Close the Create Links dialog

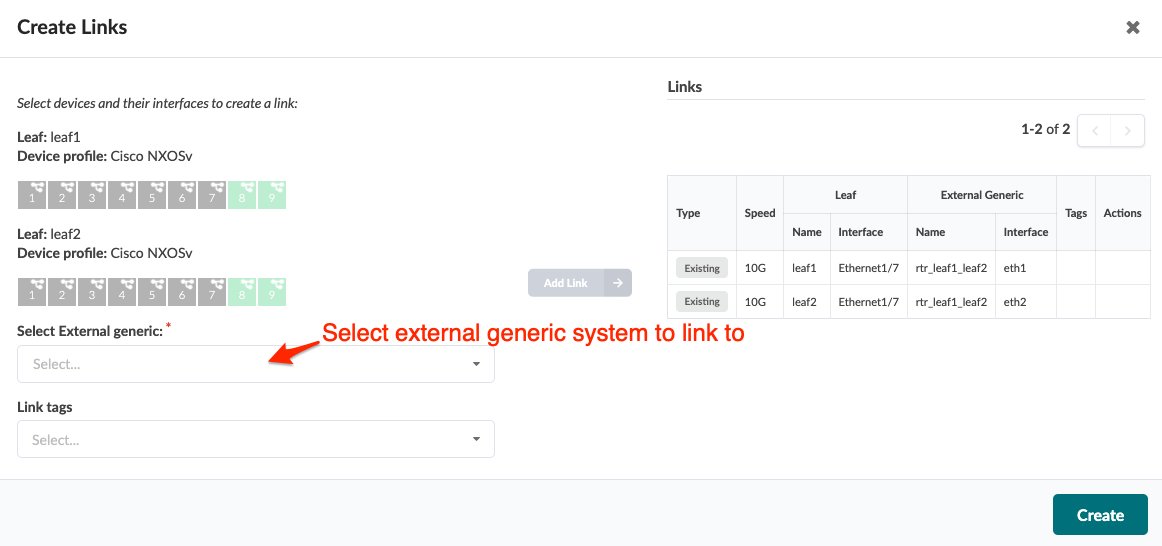tap(1133, 28)
